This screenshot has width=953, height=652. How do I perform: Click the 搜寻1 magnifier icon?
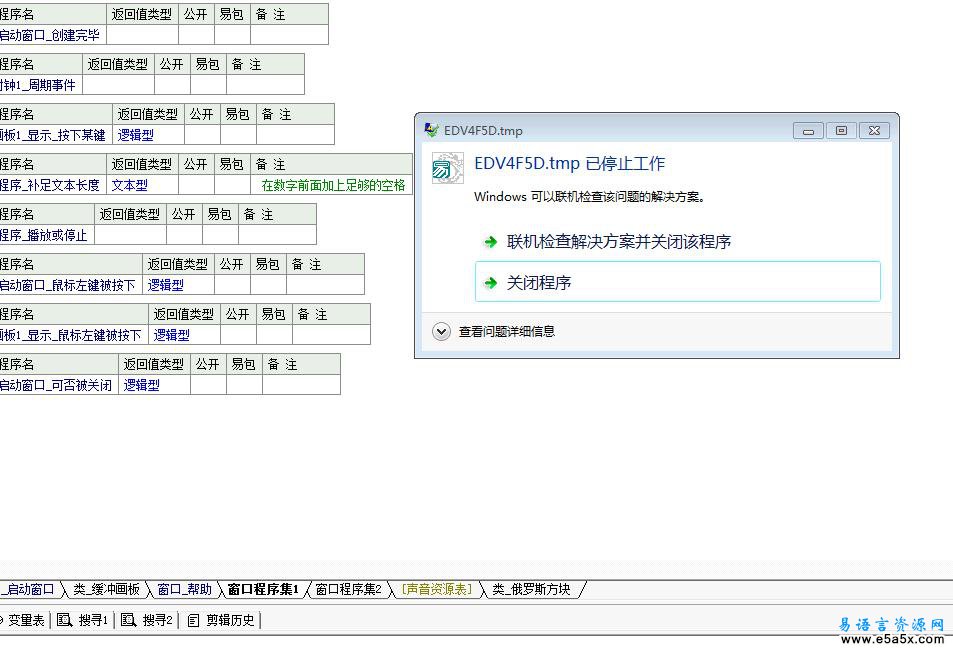64,620
